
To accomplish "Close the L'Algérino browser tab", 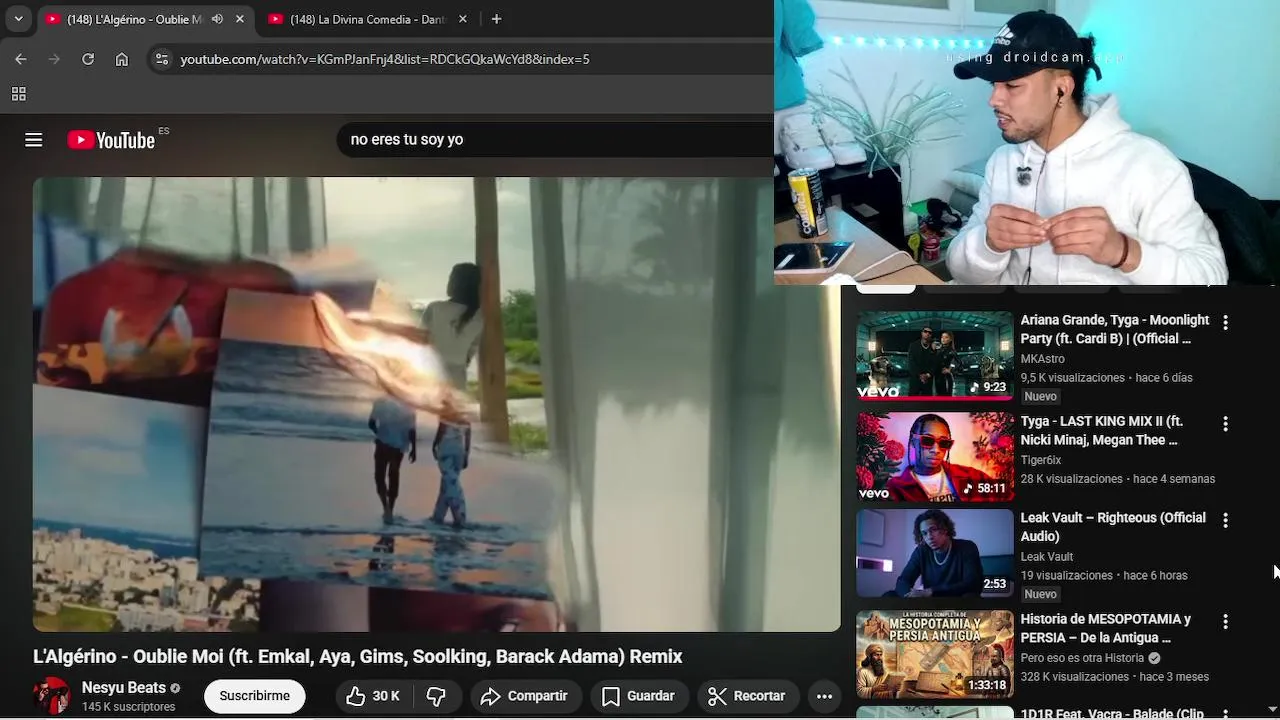I will pos(240,19).
